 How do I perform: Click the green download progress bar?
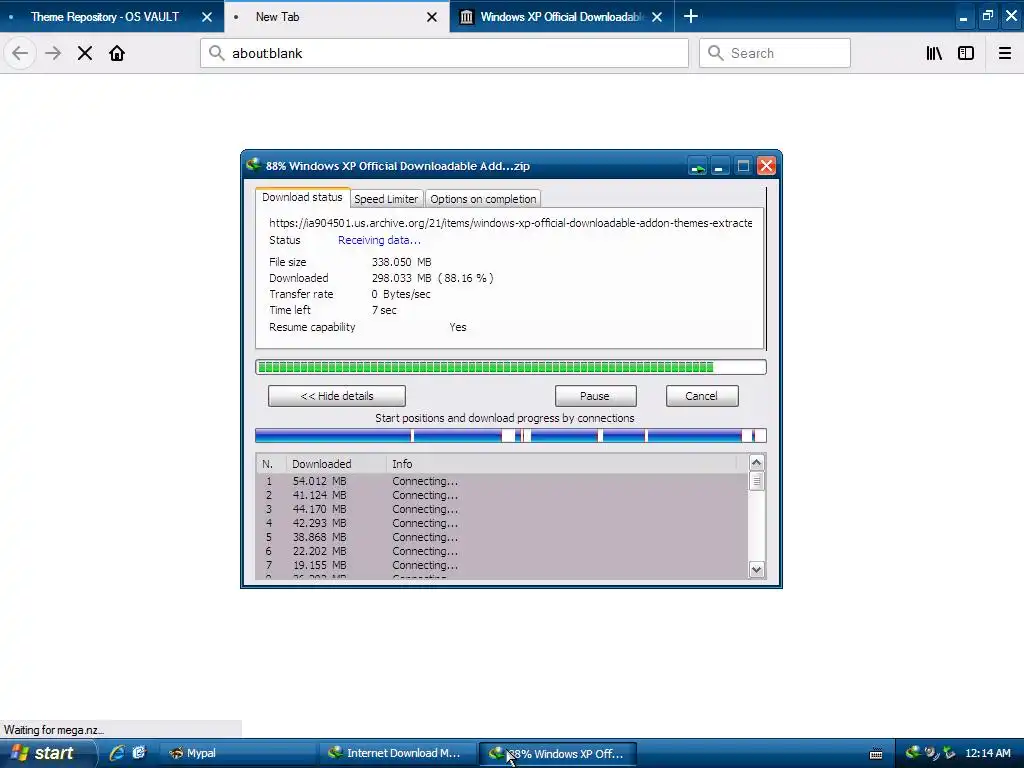pyautogui.click(x=511, y=367)
